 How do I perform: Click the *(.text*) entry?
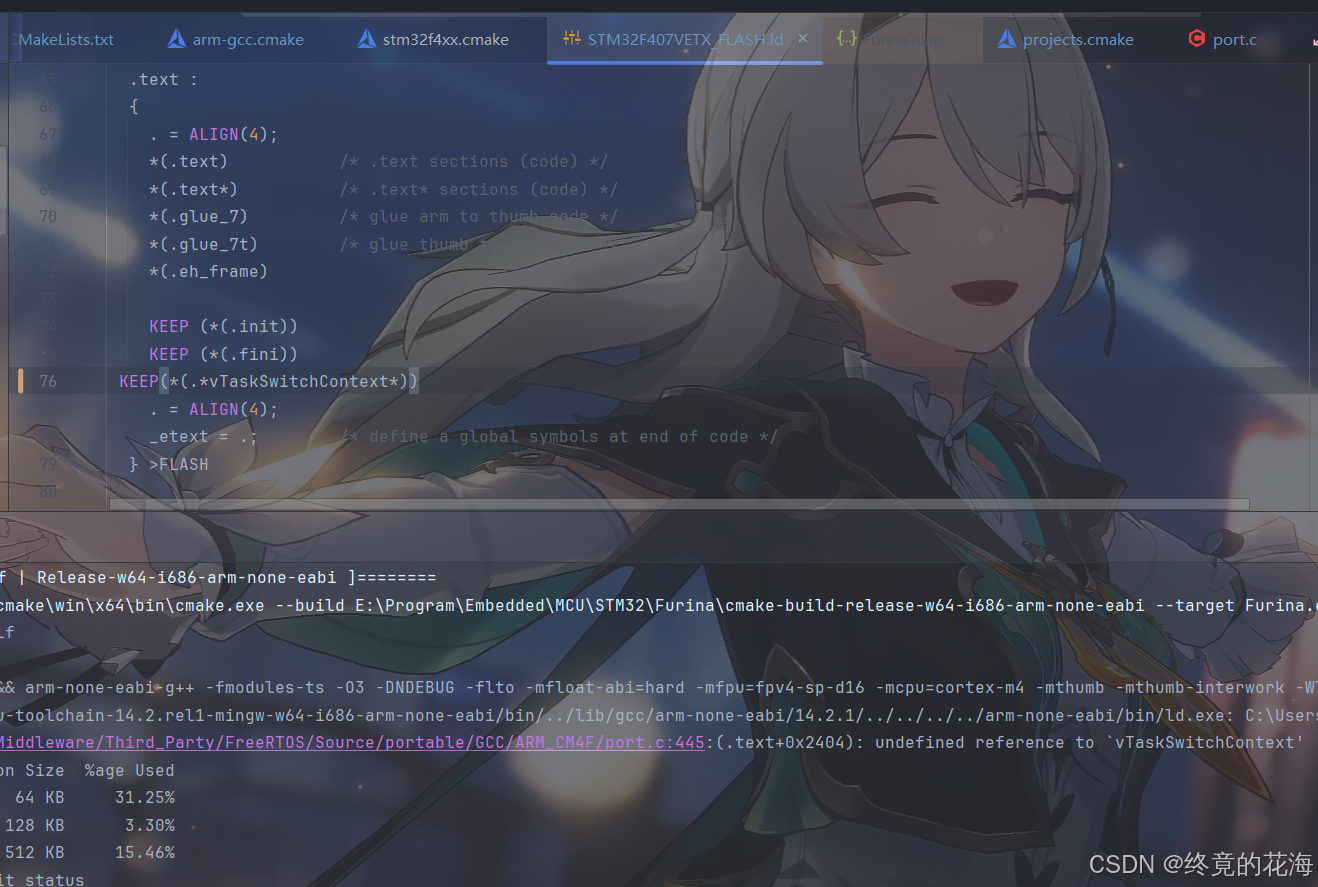[193, 189]
